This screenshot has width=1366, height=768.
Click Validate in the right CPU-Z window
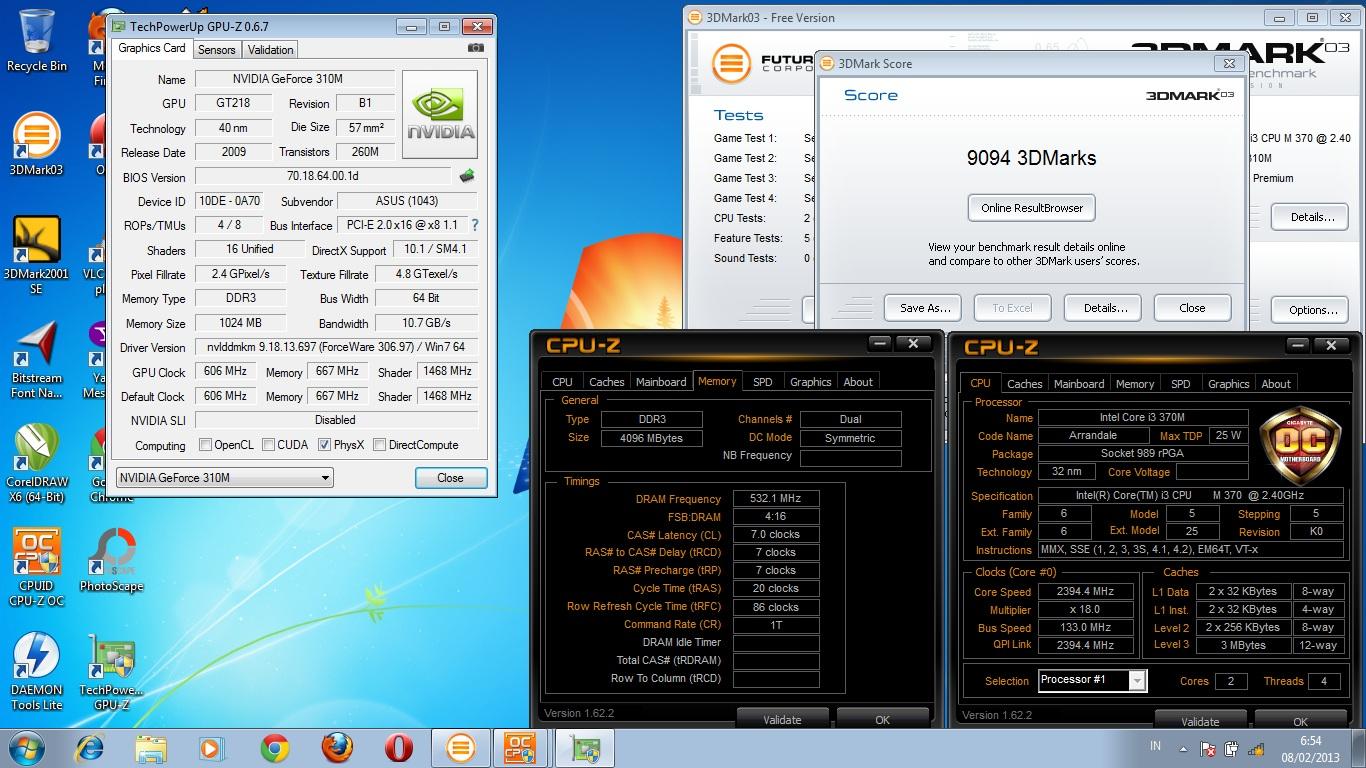[1200, 721]
